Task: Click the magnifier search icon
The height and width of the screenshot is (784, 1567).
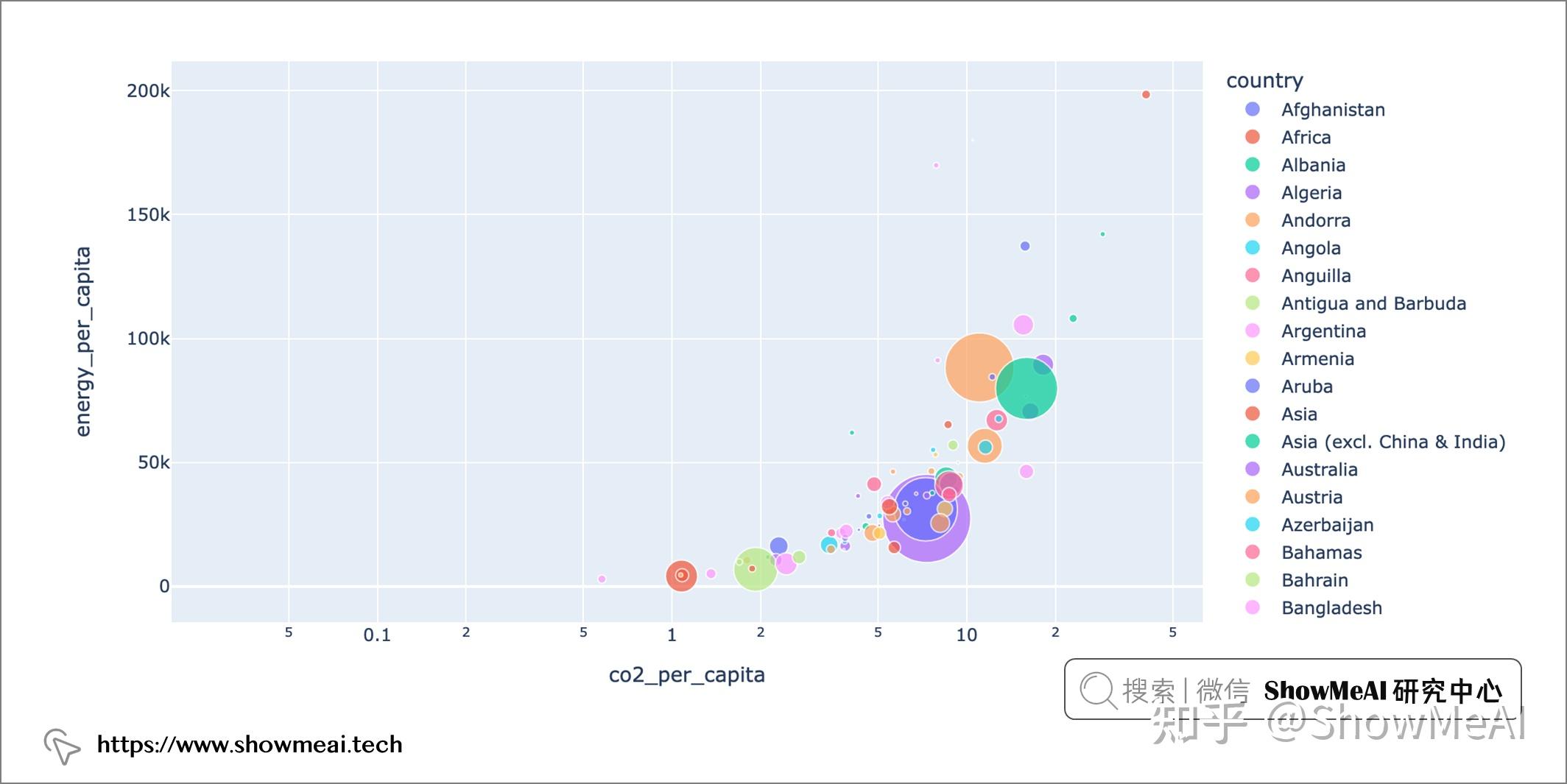Action: tap(1098, 691)
